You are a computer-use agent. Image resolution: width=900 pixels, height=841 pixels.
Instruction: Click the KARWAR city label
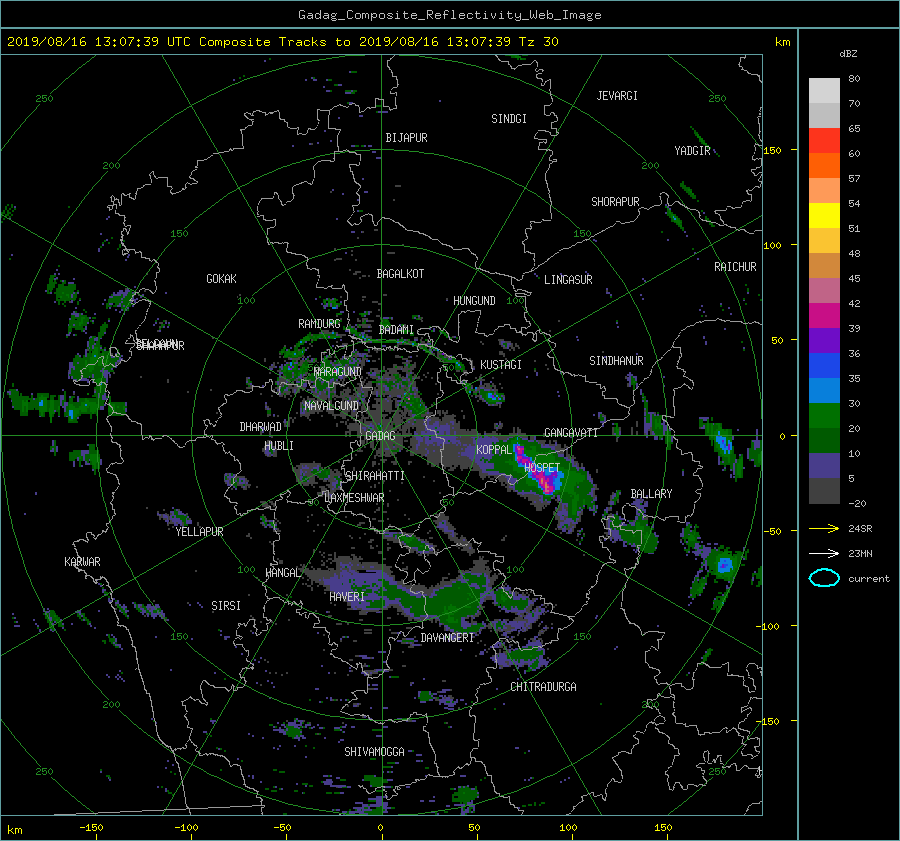pos(82,562)
